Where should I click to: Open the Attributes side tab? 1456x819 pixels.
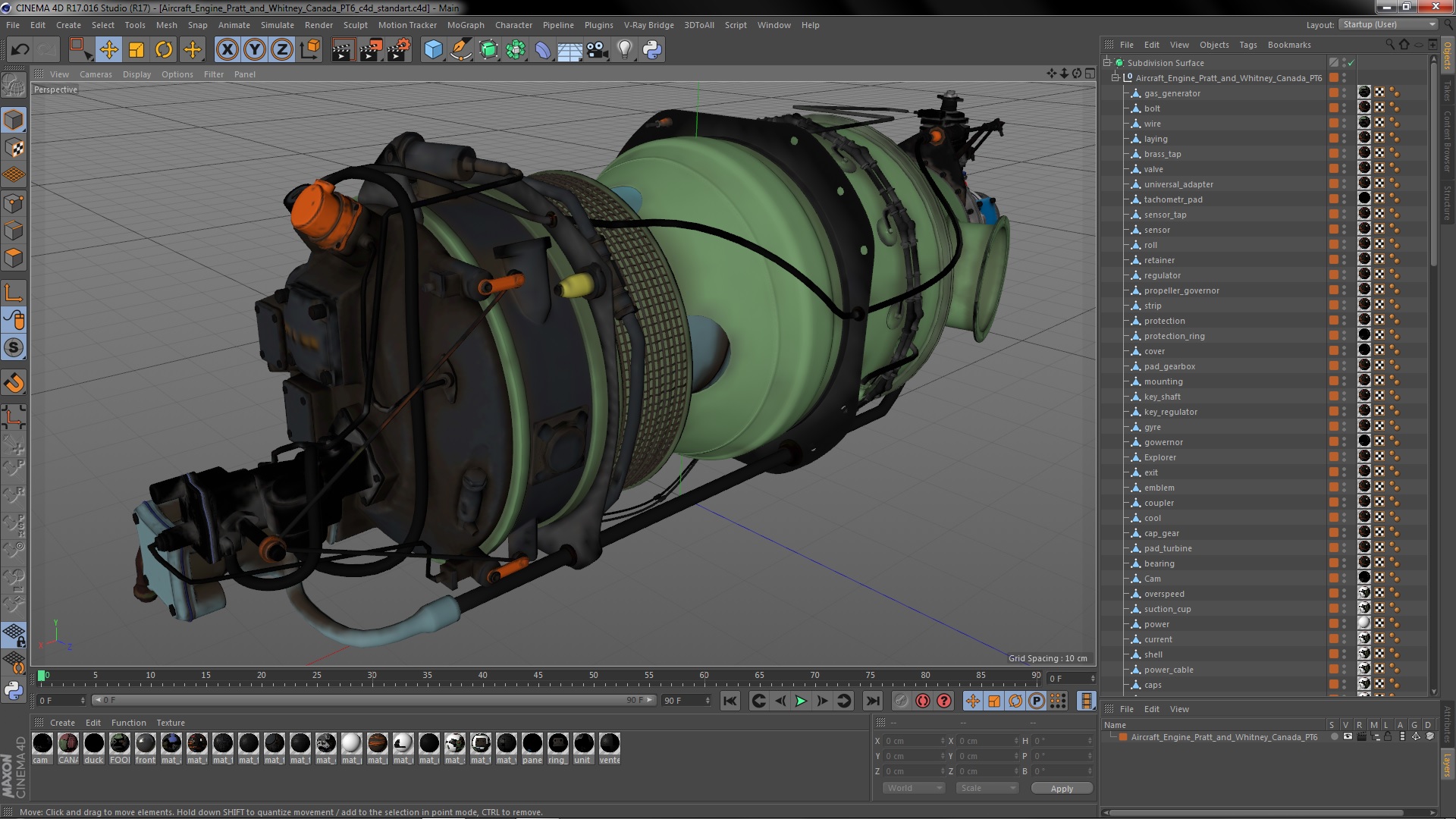pyautogui.click(x=1447, y=724)
